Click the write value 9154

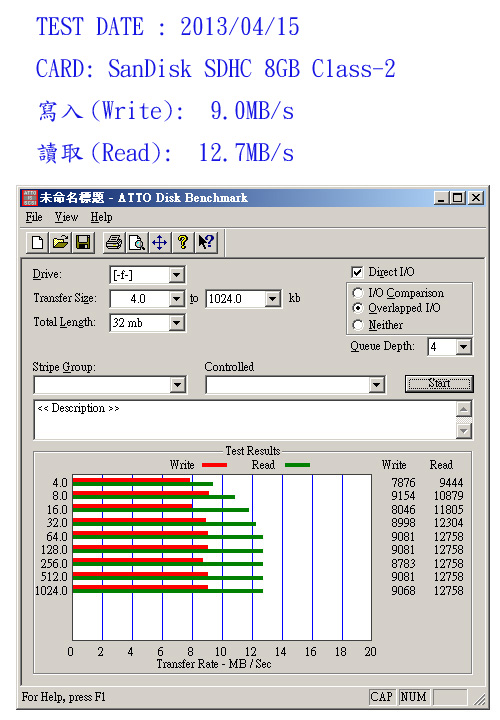coord(403,496)
